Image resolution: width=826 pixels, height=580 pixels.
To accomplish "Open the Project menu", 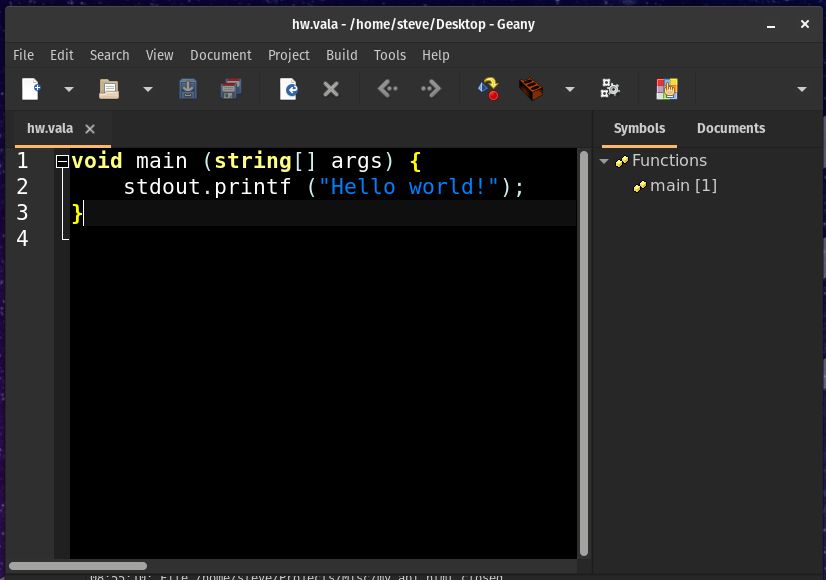I will 289,55.
